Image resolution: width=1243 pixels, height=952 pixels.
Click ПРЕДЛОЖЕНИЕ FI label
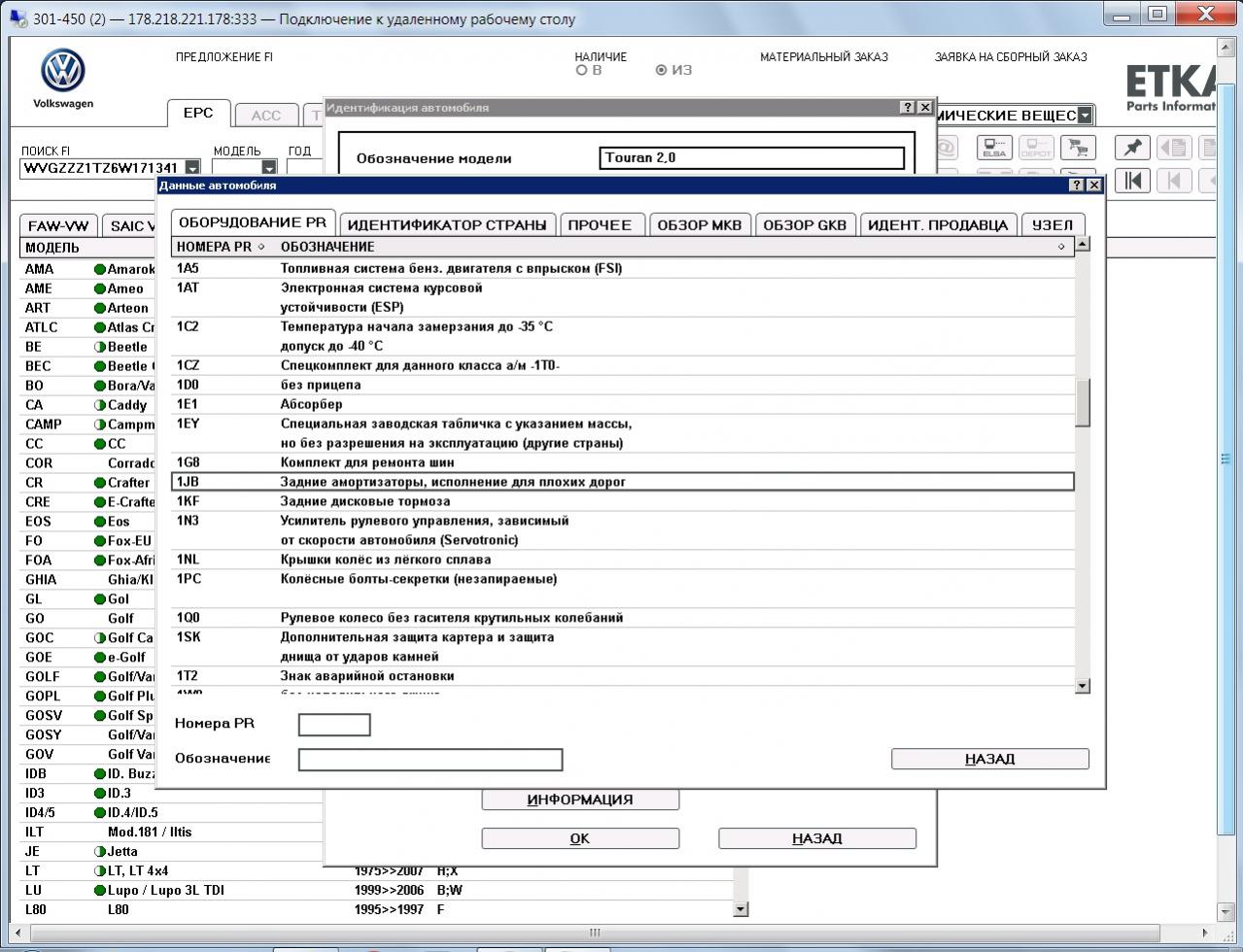(x=224, y=57)
